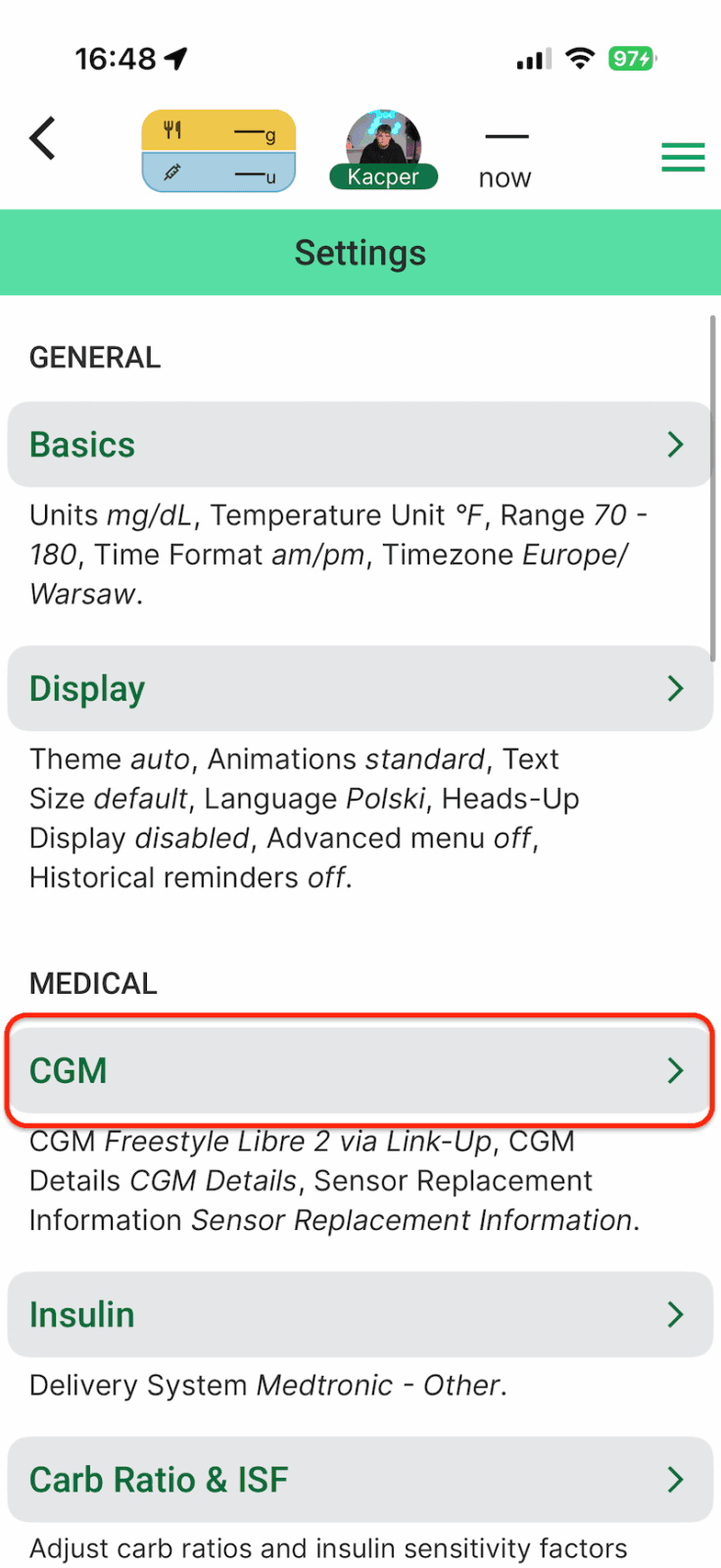Tap the cellular signal bars icon
The width and height of the screenshot is (721, 1568).
tap(533, 61)
